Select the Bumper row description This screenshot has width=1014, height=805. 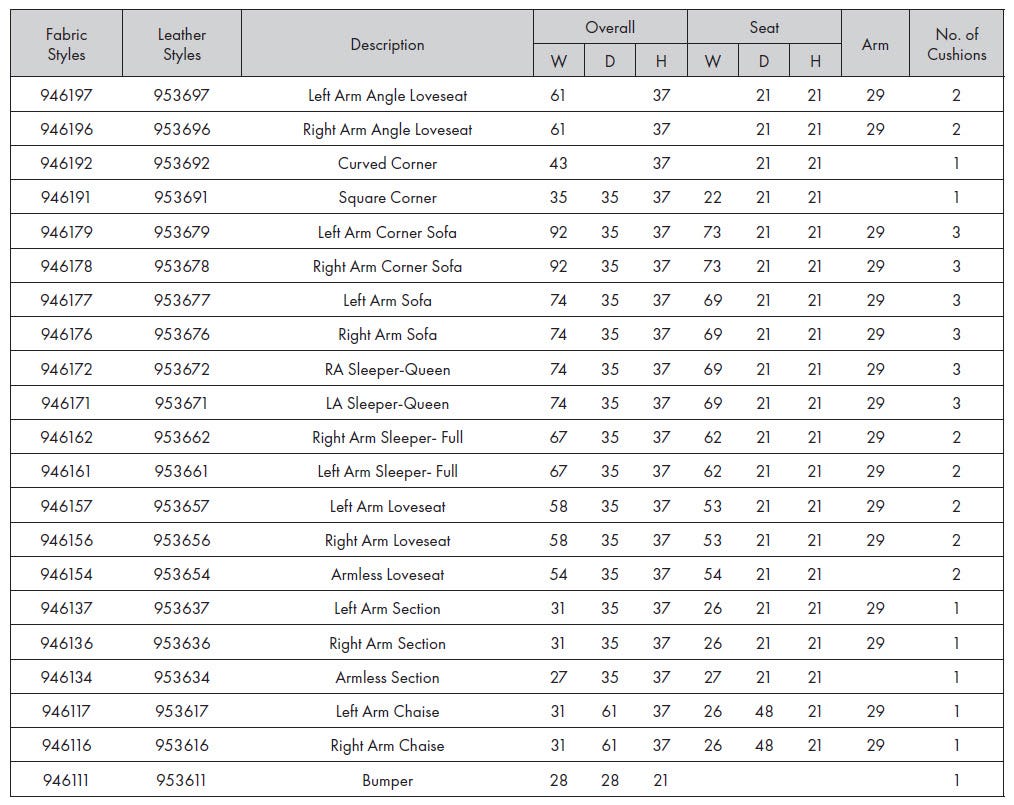pyautogui.click(x=387, y=780)
